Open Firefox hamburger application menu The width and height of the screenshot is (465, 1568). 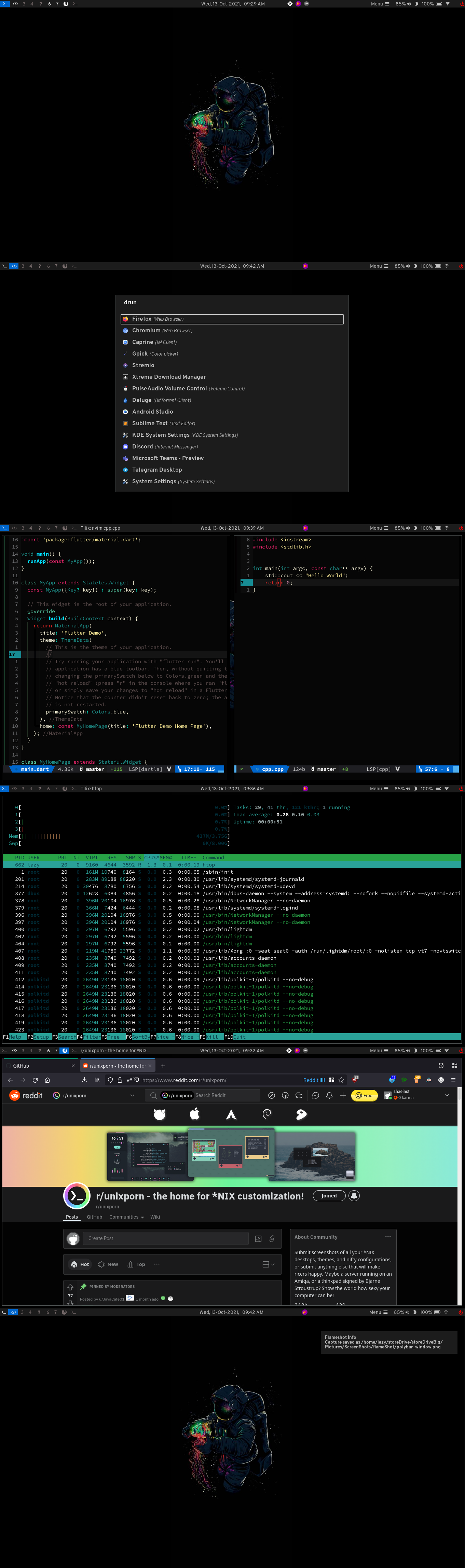[x=453, y=1080]
